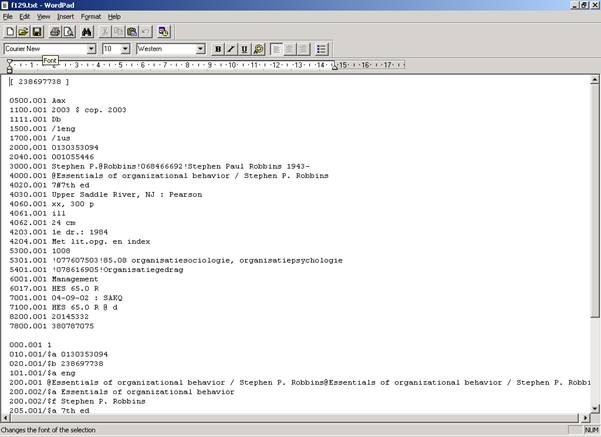The image size is (601, 437).
Task: Open the Western script dropdown arrow
Action: tap(200, 49)
